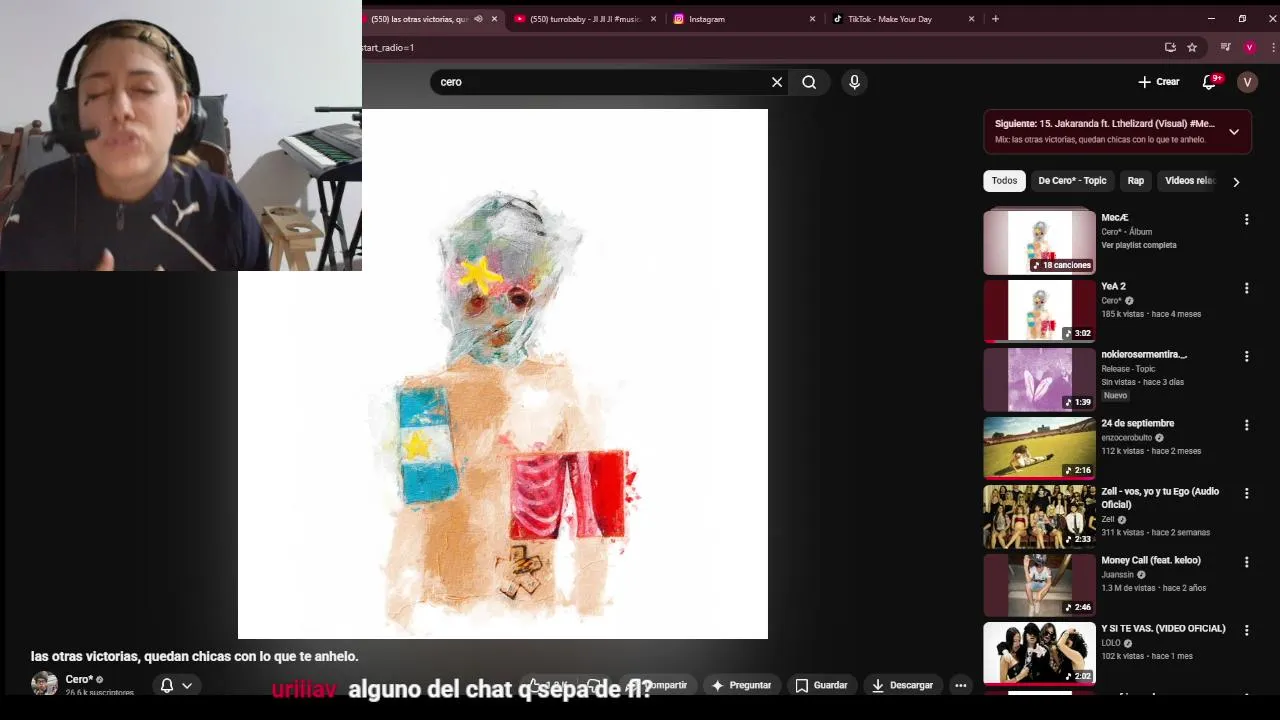Open the Money Call thumbnail
Image resolution: width=1280 pixels, height=720 pixels.
tap(1039, 585)
